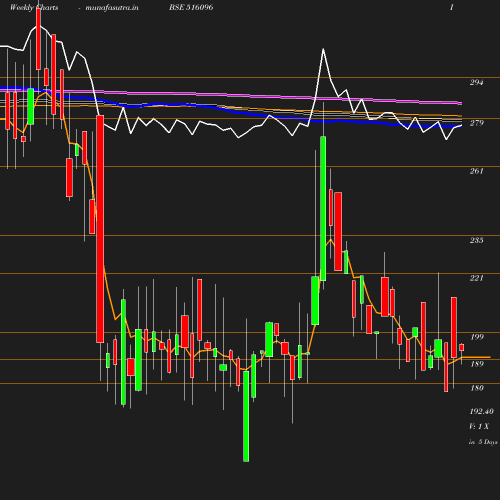500x500 pixels.
Task: Click the 221 price level label
Action: click(x=476, y=278)
